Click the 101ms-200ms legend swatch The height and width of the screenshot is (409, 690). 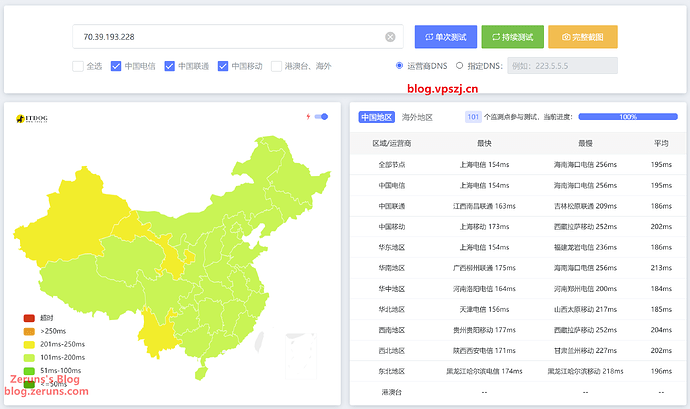coord(29,357)
